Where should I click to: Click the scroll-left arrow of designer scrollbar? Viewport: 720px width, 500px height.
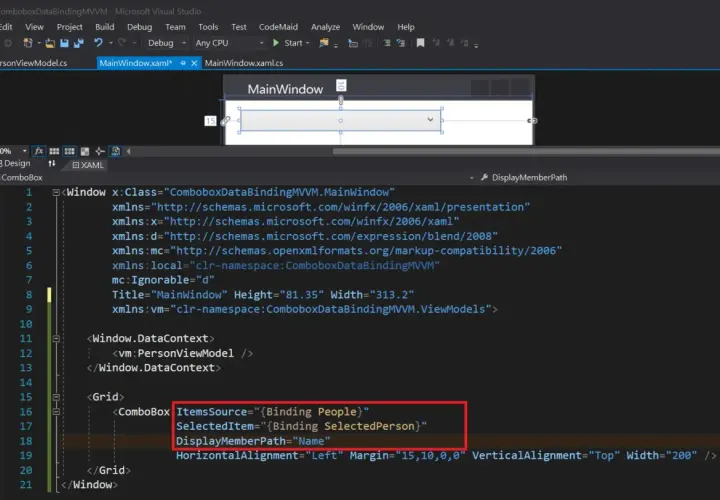click(x=129, y=151)
